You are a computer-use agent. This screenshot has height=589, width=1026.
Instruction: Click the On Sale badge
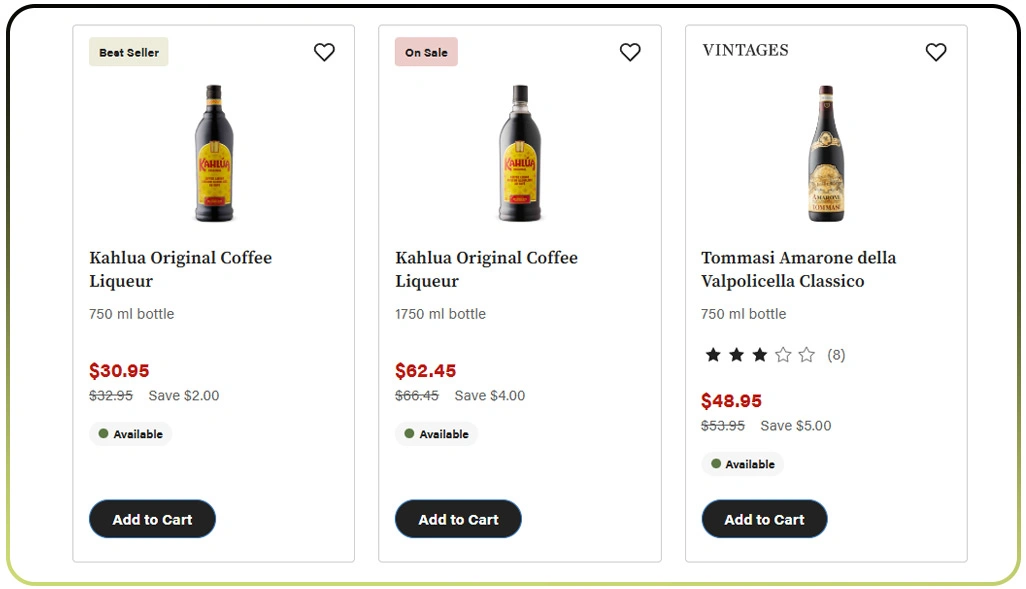(426, 52)
